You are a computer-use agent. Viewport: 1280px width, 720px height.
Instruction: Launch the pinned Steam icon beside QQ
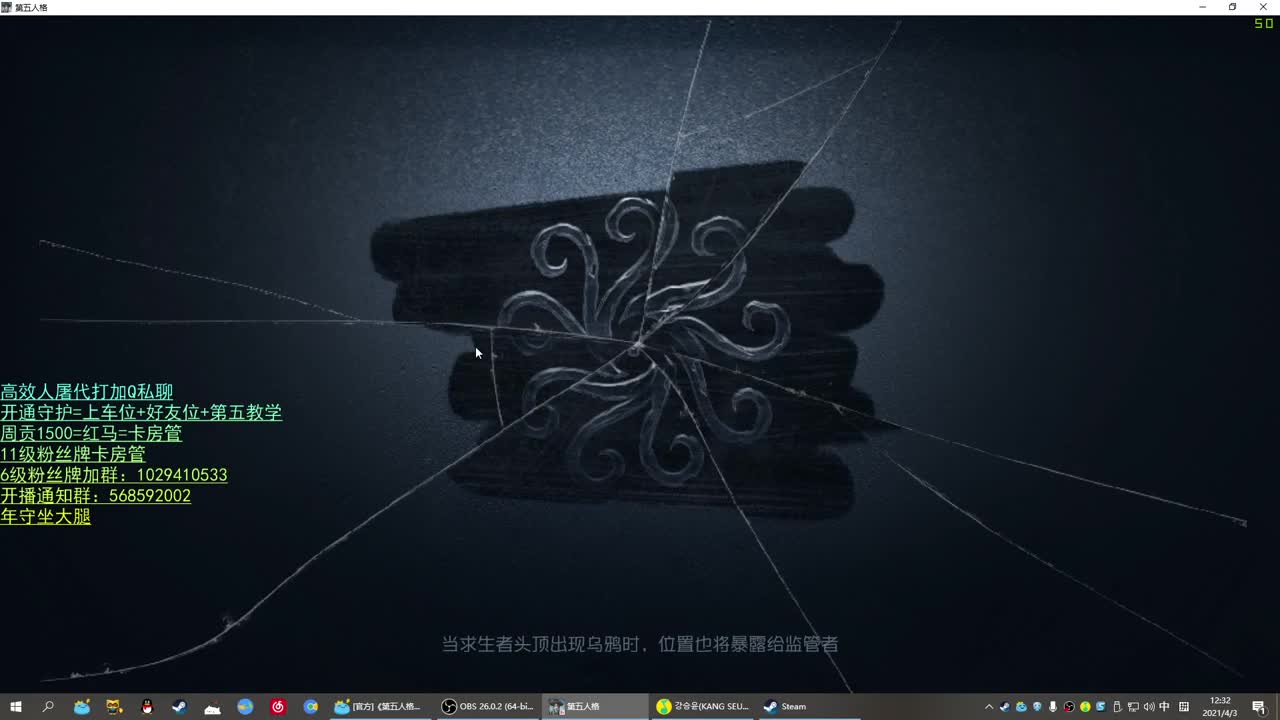(180, 707)
